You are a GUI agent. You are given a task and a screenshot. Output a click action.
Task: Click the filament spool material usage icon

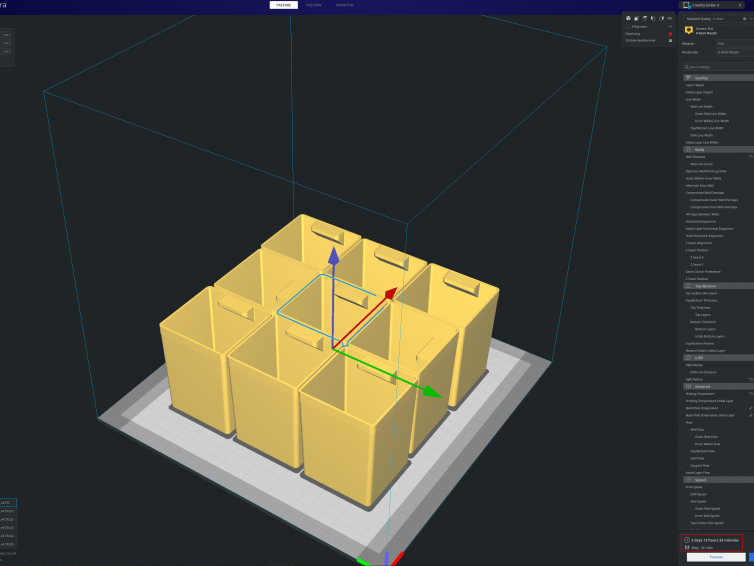(687, 547)
